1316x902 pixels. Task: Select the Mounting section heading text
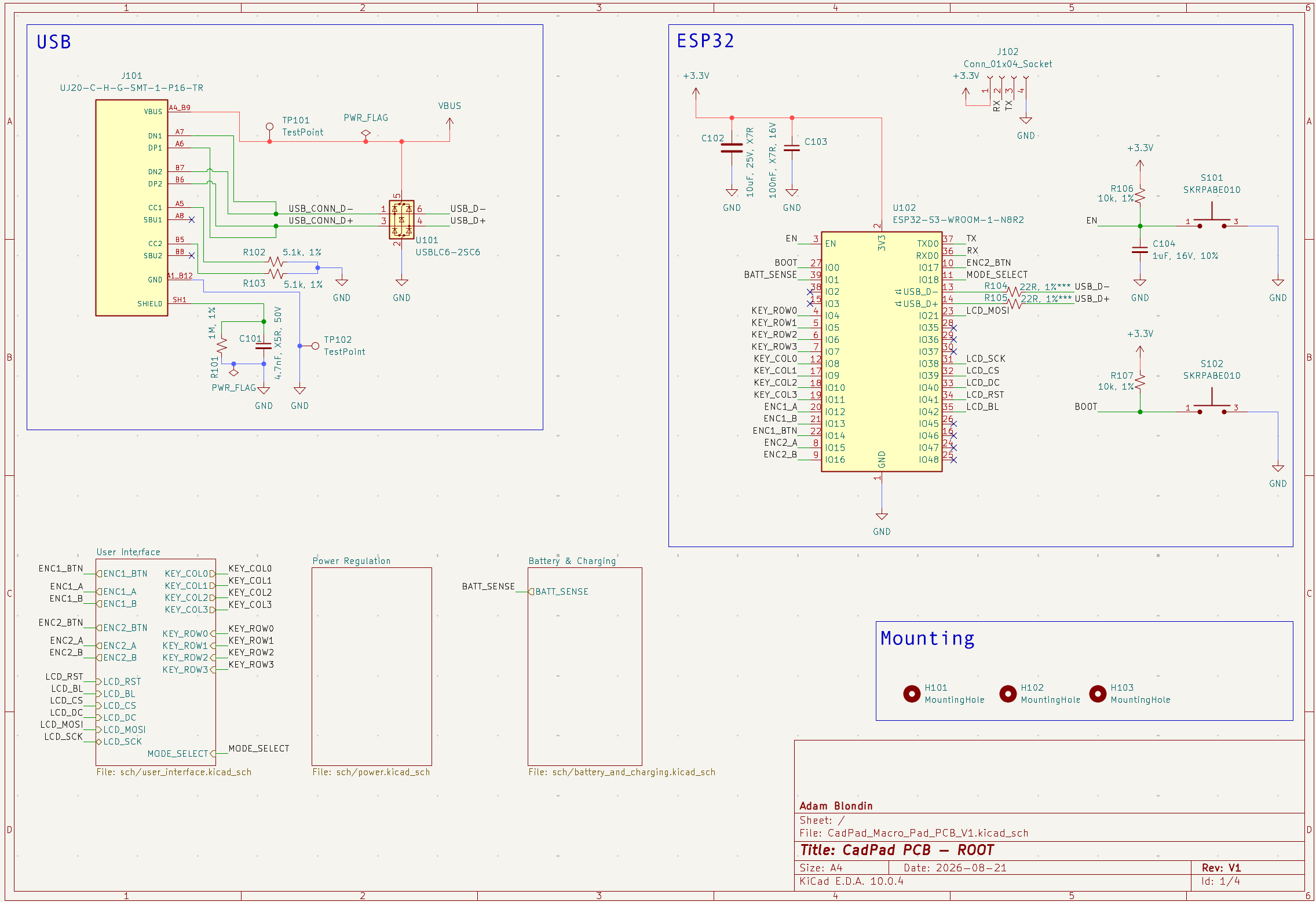tap(927, 638)
